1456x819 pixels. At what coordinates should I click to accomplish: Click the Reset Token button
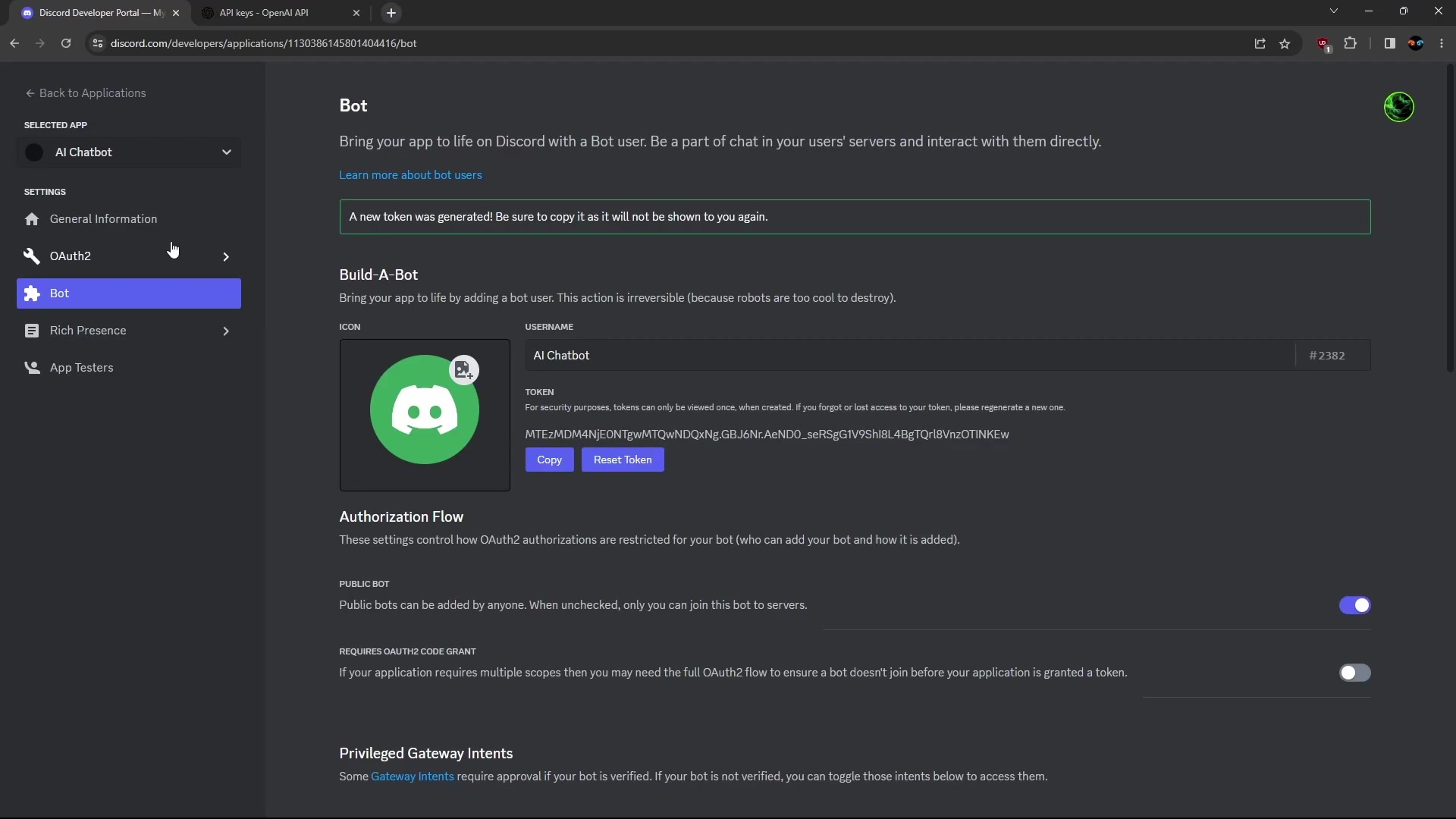tap(623, 460)
